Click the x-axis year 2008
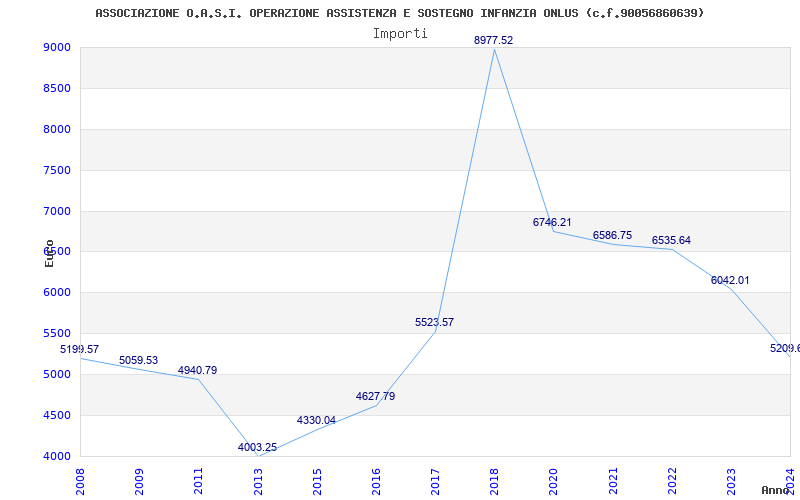The image size is (800, 500). [80, 481]
